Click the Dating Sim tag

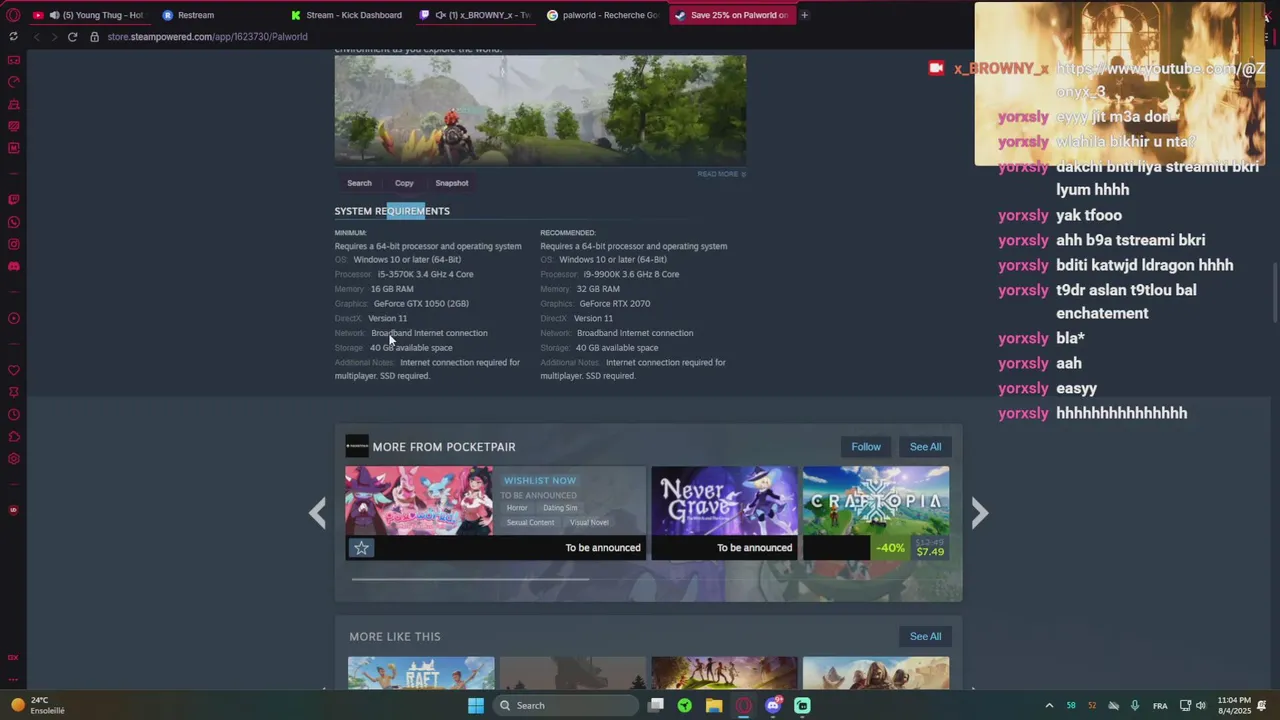tap(560, 508)
